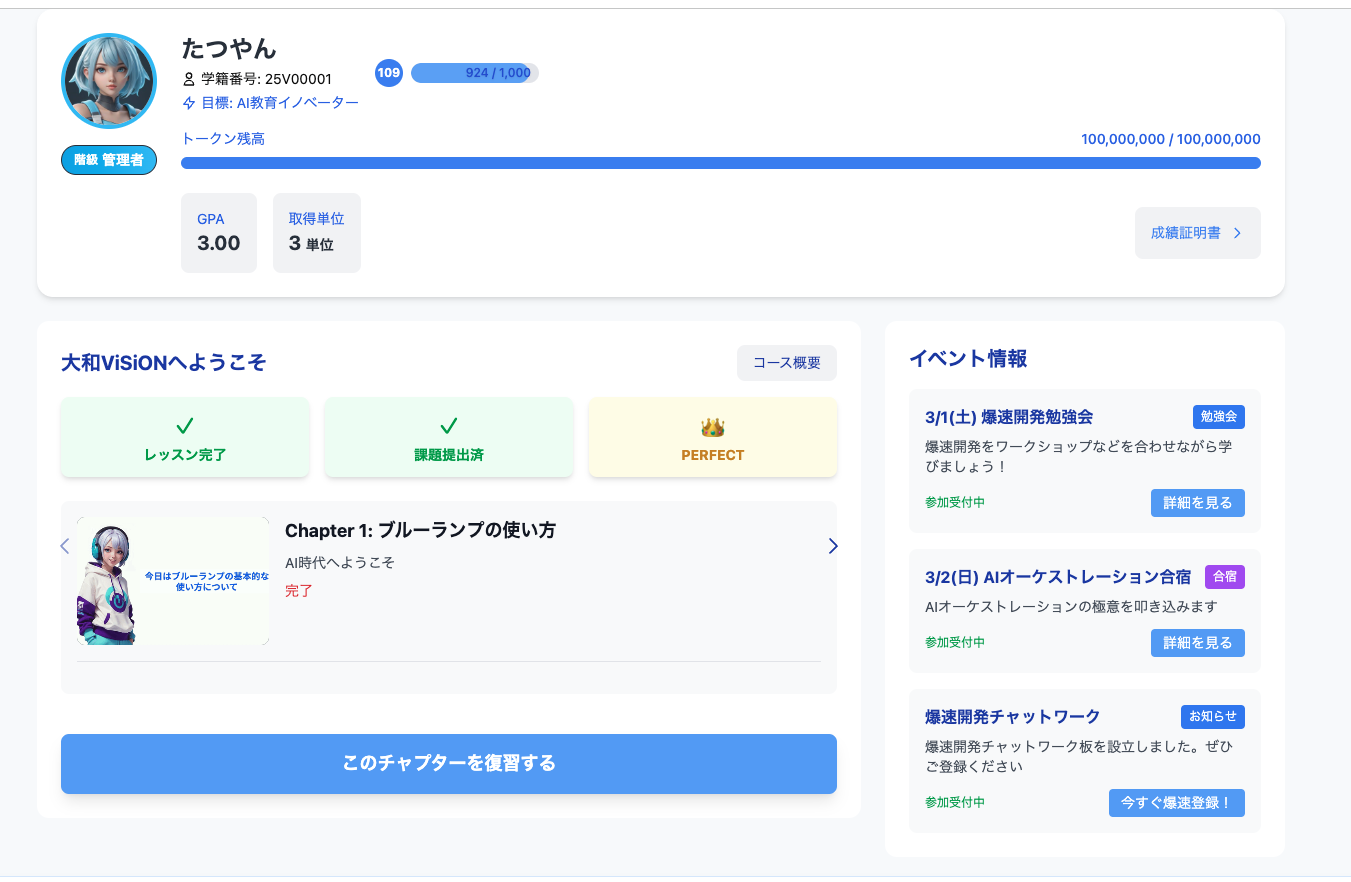Open 成績証明書 with the chevron button
1351x882 pixels.
[1197, 233]
